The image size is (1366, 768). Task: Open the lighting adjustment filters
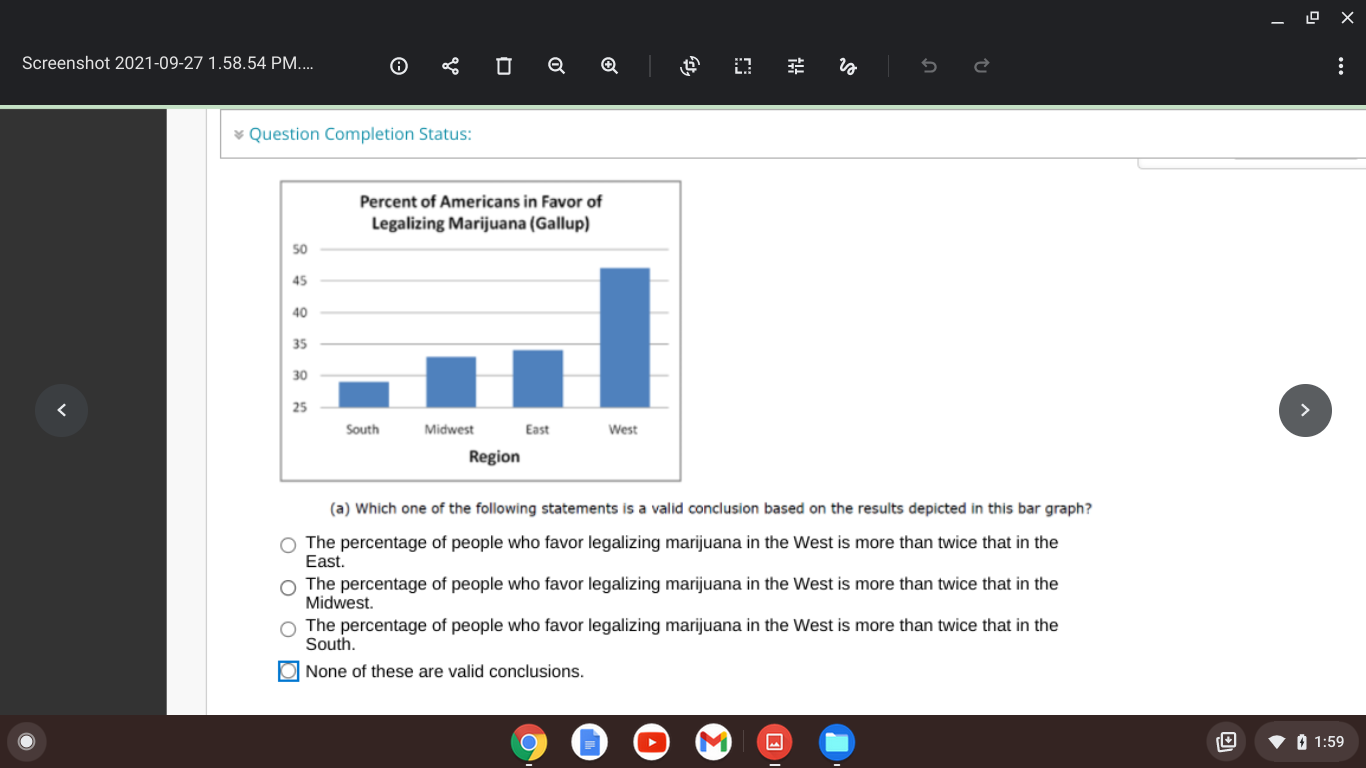coord(795,66)
